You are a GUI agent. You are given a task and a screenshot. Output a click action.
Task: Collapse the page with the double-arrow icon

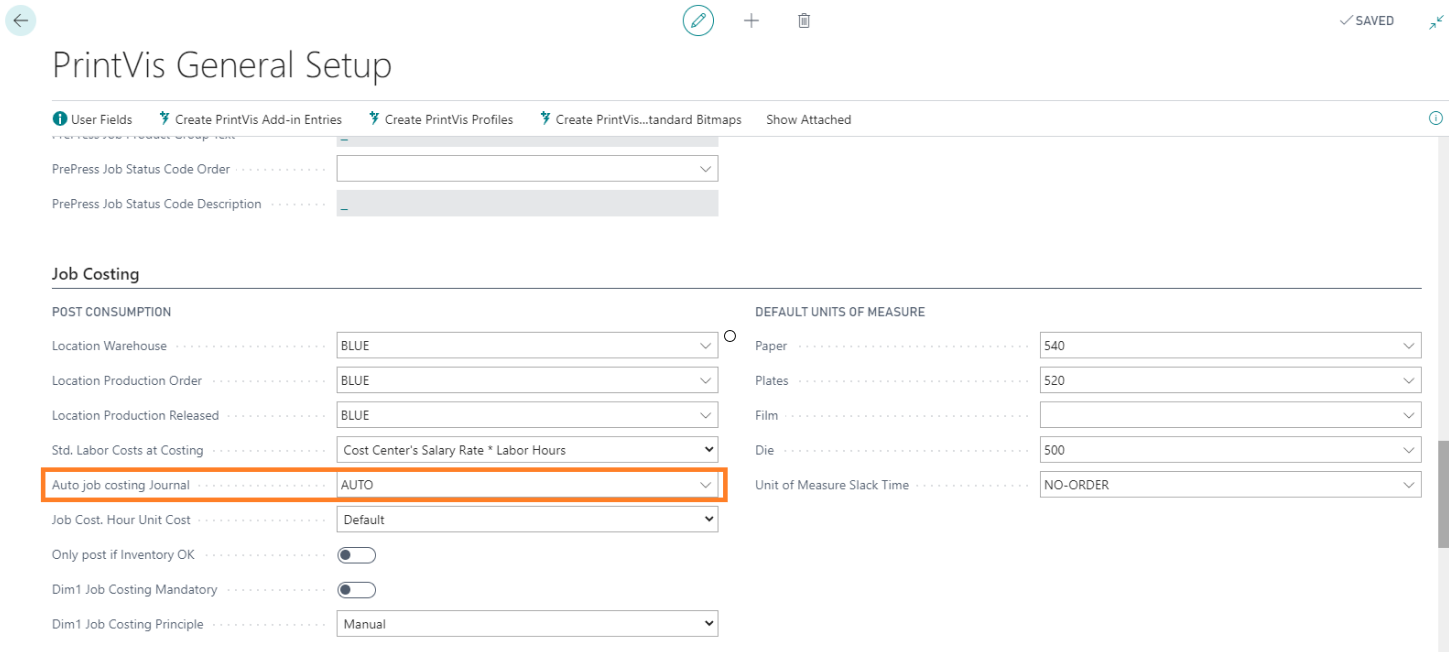click(1436, 21)
